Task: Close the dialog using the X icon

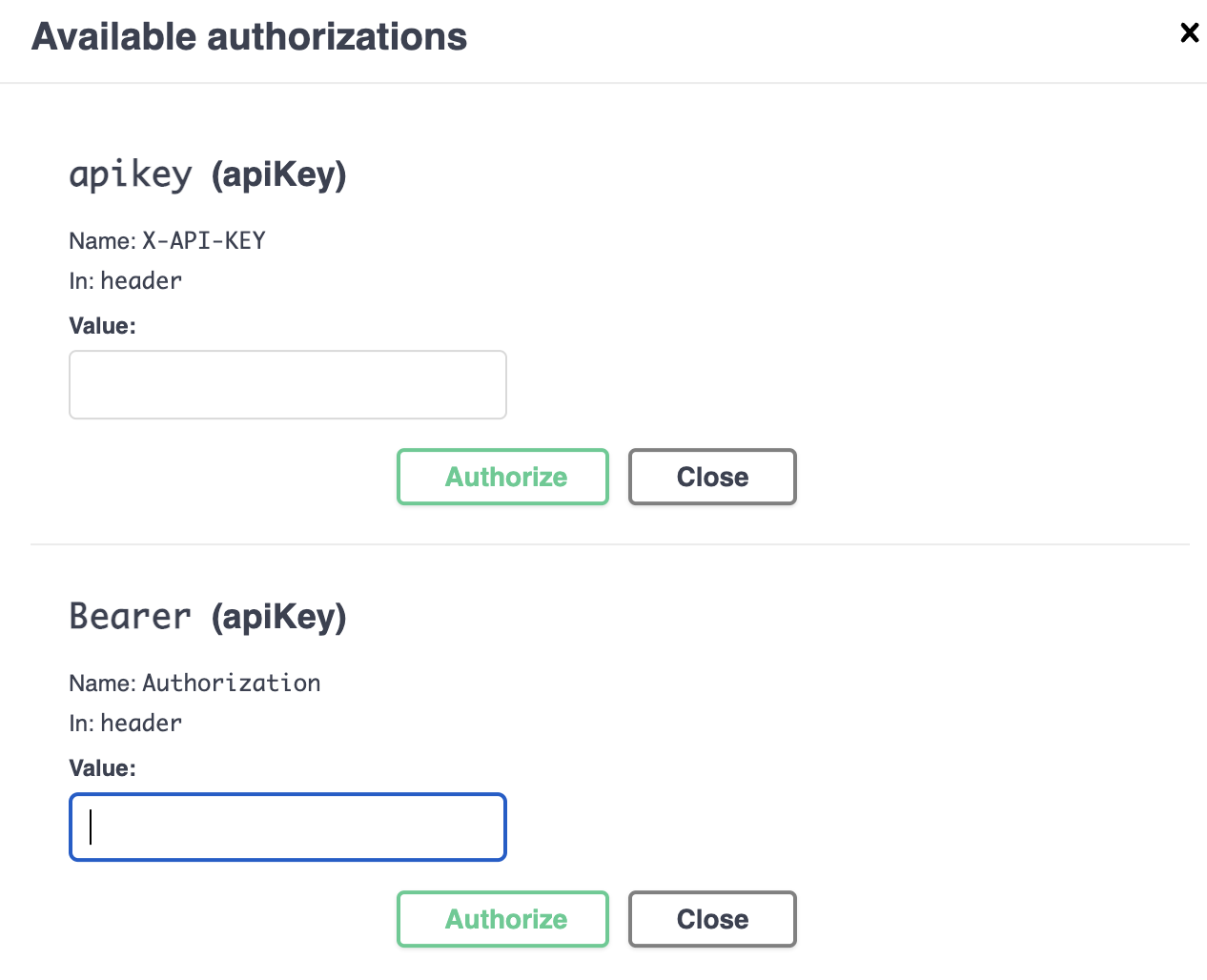Action: click(x=1189, y=32)
